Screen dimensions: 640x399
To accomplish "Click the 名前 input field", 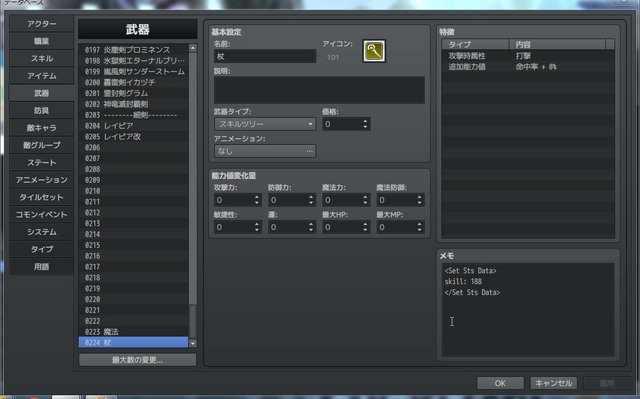I will (x=265, y=56).
